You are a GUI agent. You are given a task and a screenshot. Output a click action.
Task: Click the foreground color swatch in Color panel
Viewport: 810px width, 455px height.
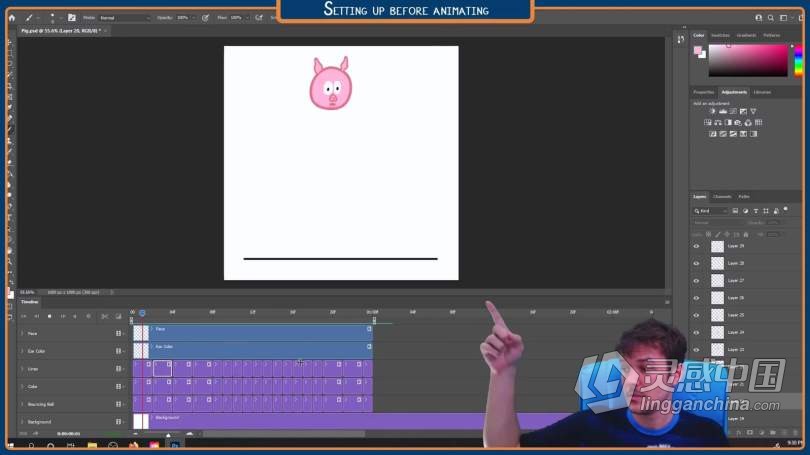(x=698, y=50)
